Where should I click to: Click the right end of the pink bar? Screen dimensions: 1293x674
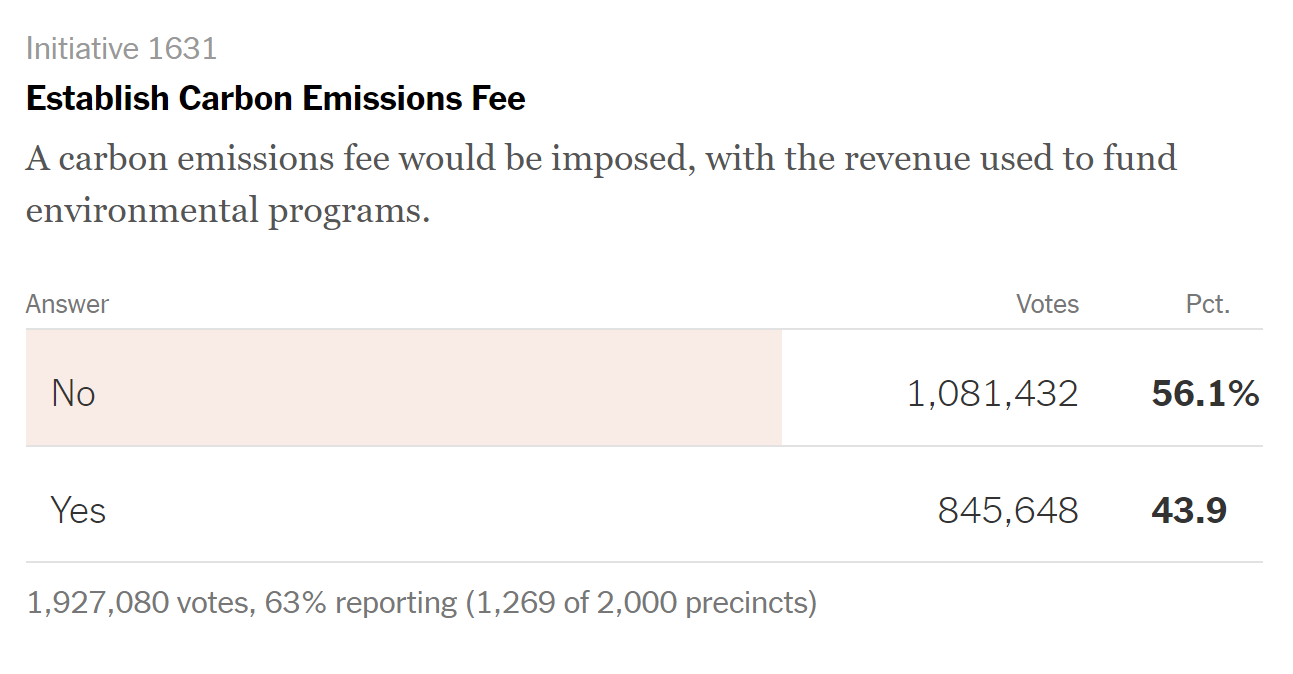coord(774,388)
